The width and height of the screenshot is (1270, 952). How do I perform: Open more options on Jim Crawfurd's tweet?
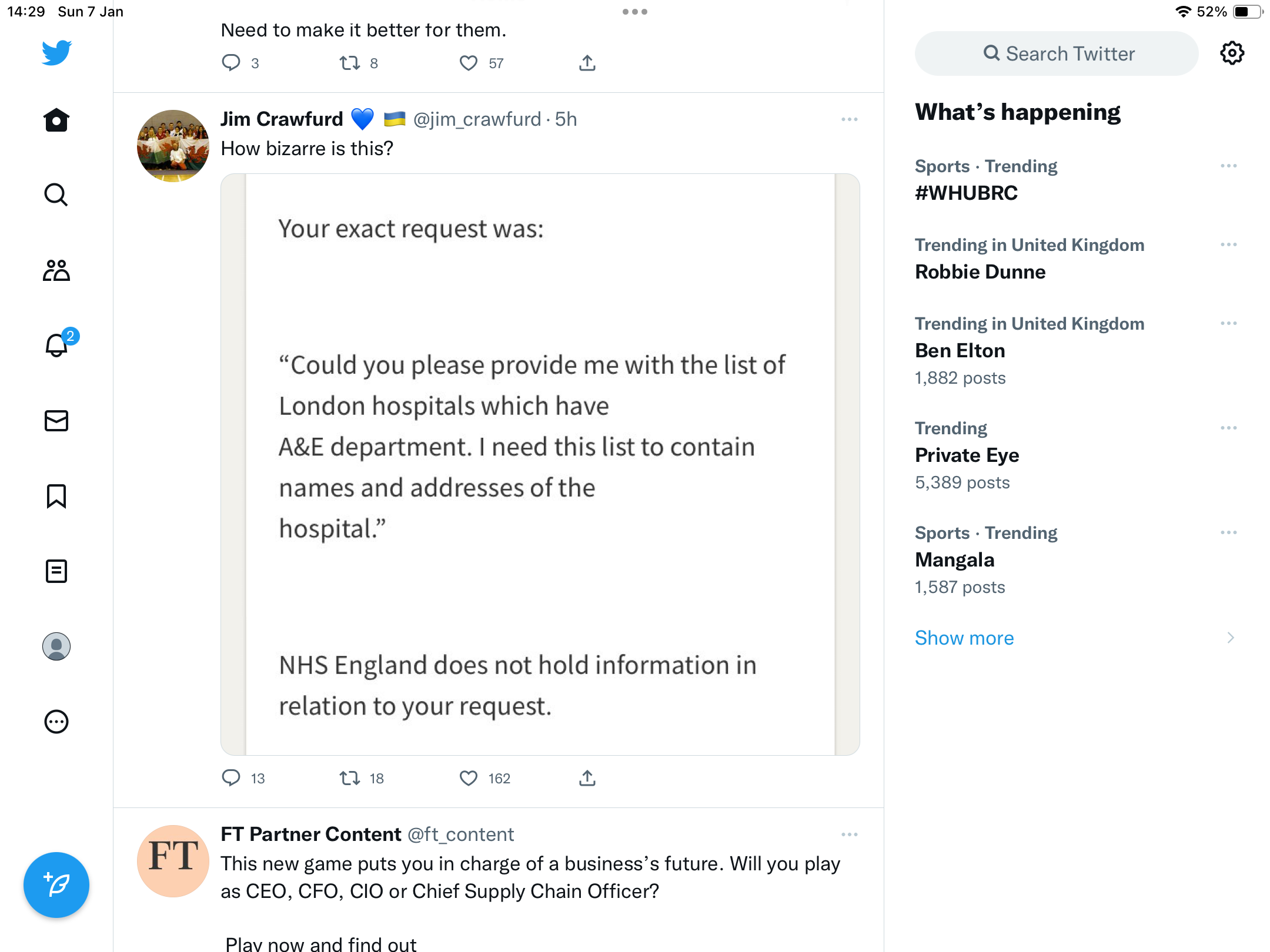(x=850, y=119)
